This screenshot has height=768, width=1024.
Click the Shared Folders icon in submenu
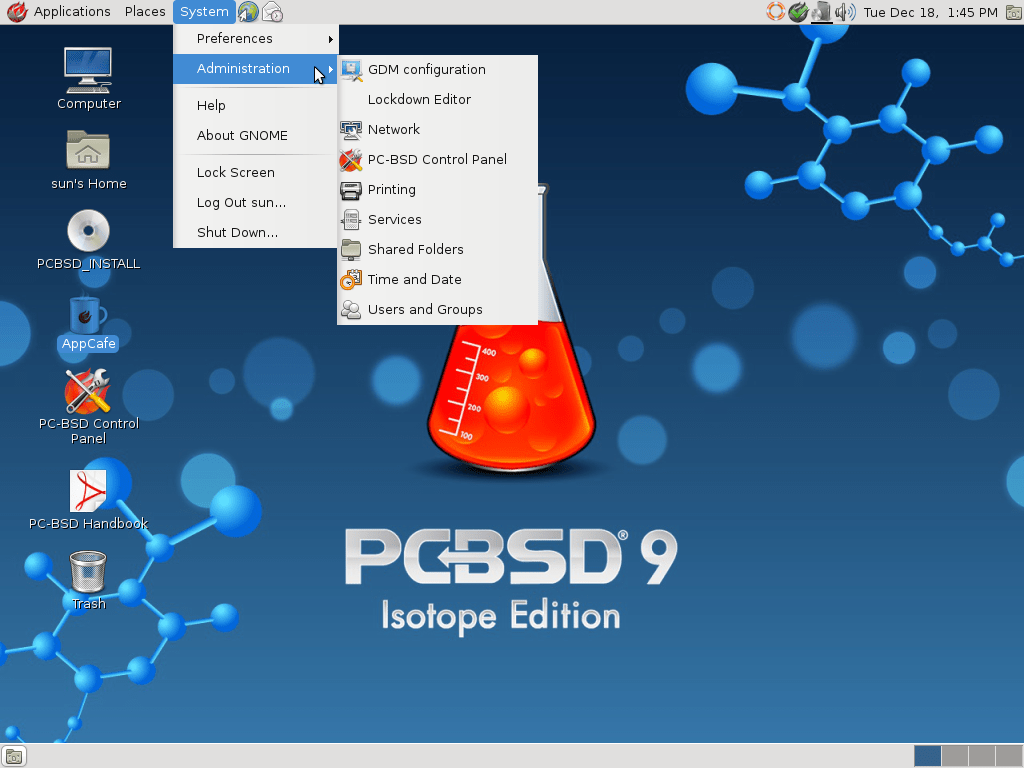click(351, 250)
